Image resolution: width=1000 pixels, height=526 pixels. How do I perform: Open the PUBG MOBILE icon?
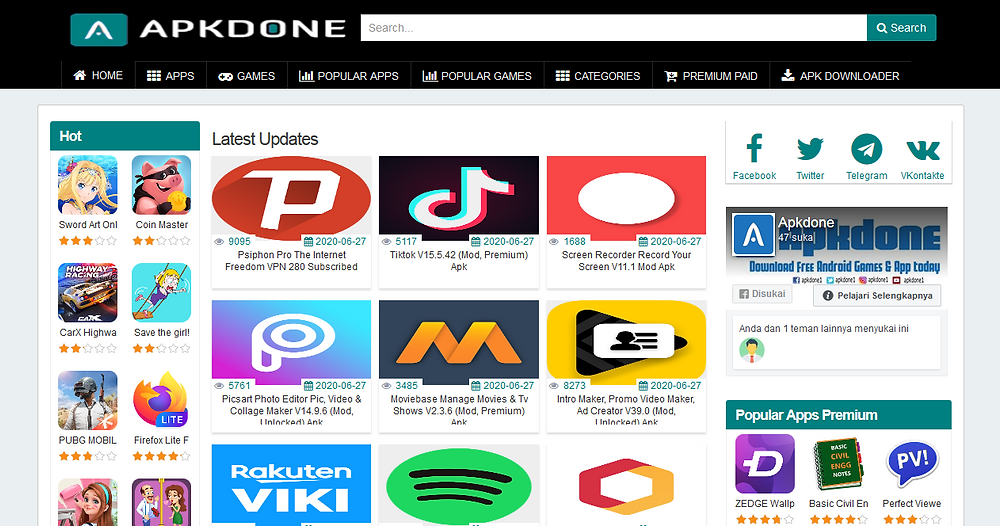point(88,400)
